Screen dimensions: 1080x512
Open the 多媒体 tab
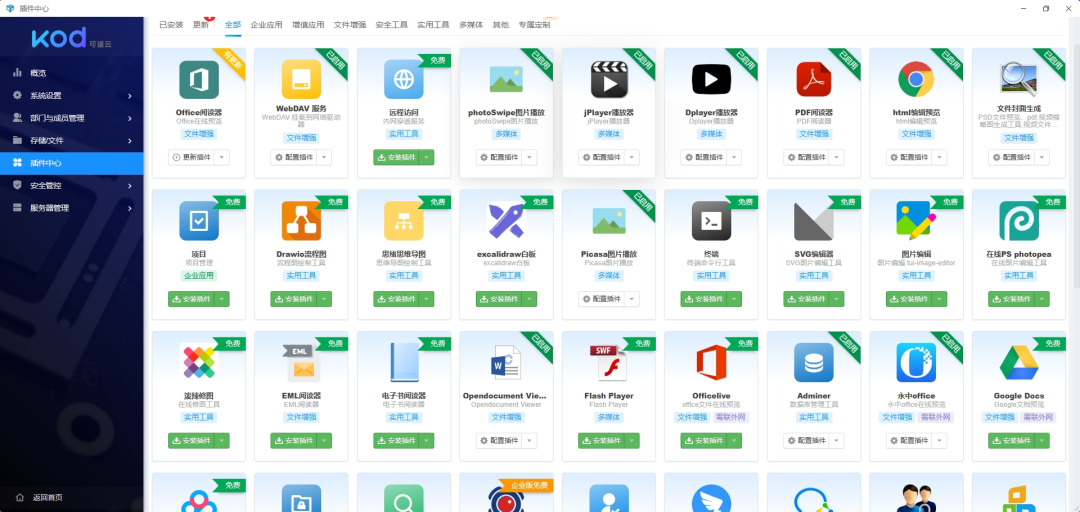point(471,25)
